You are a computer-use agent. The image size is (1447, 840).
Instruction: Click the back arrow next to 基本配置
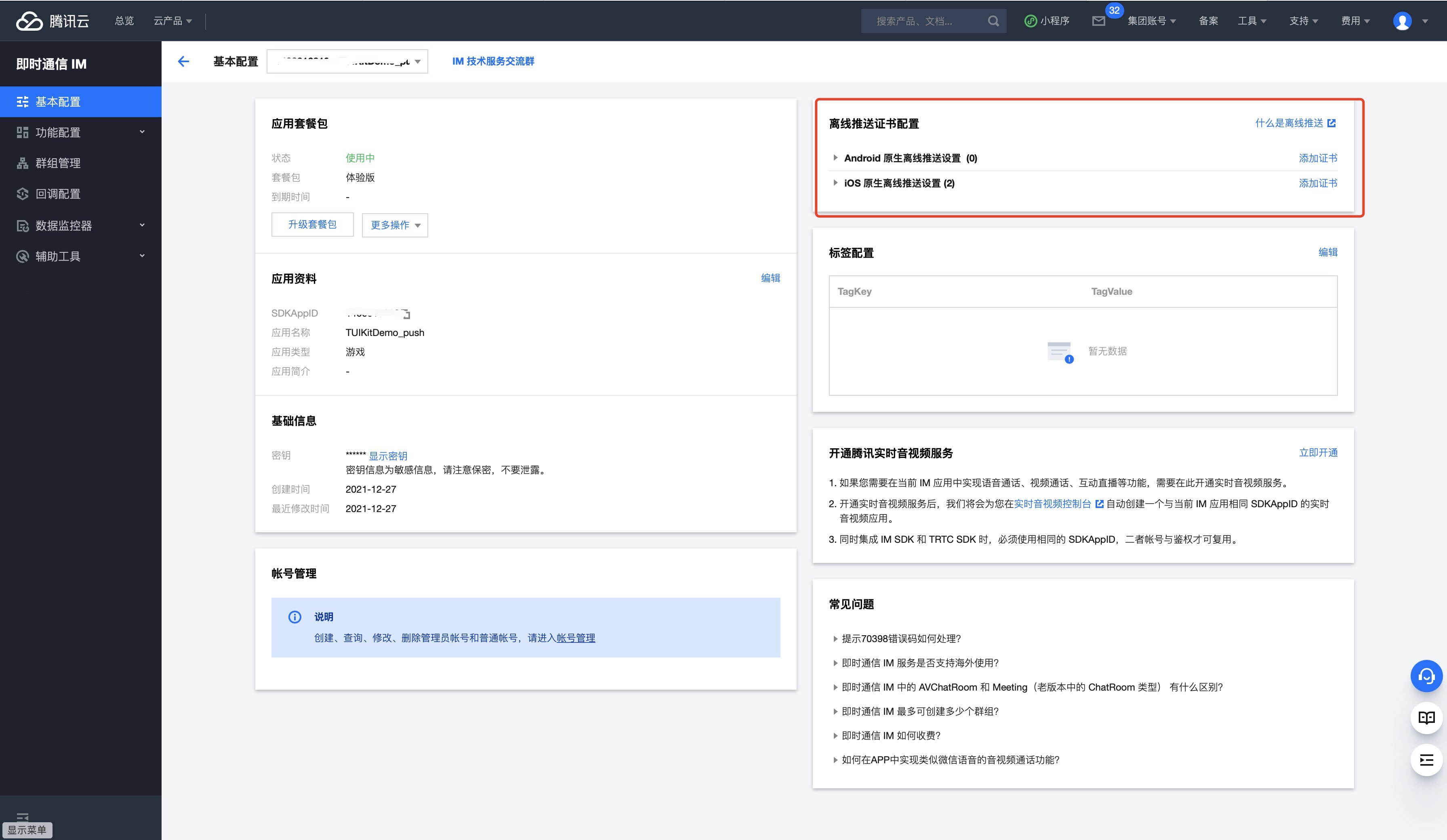(x=183, y=61)
